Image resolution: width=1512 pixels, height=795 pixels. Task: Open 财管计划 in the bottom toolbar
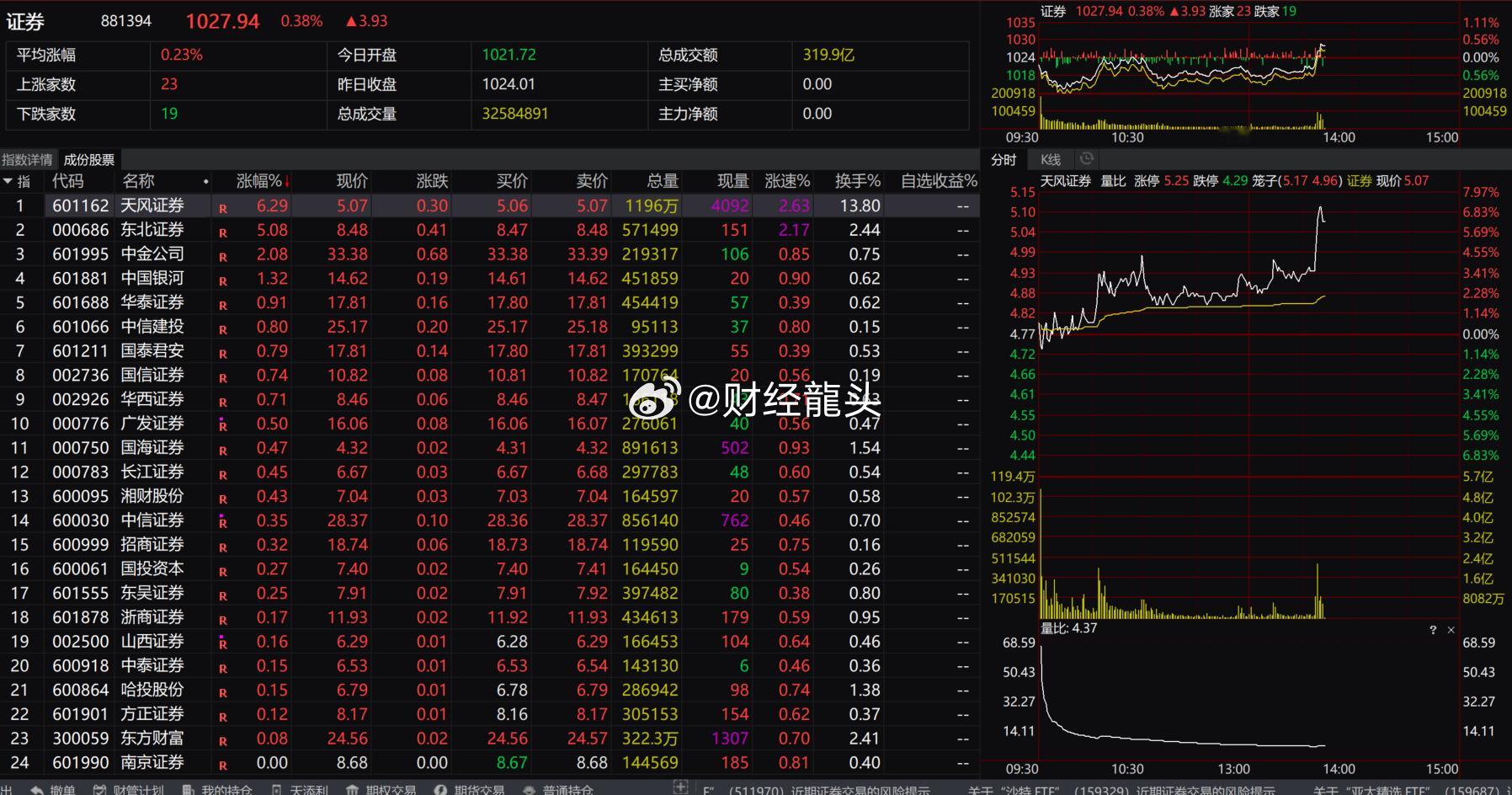coord(129,789)
